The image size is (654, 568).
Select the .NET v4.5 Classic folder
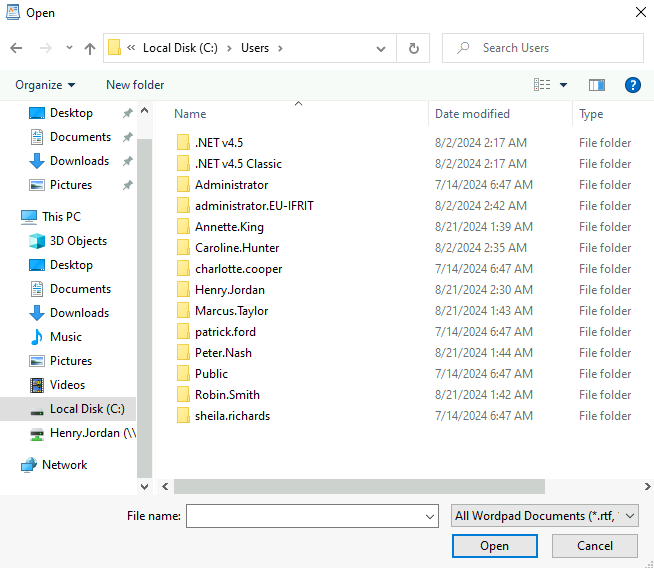(238, 164)
